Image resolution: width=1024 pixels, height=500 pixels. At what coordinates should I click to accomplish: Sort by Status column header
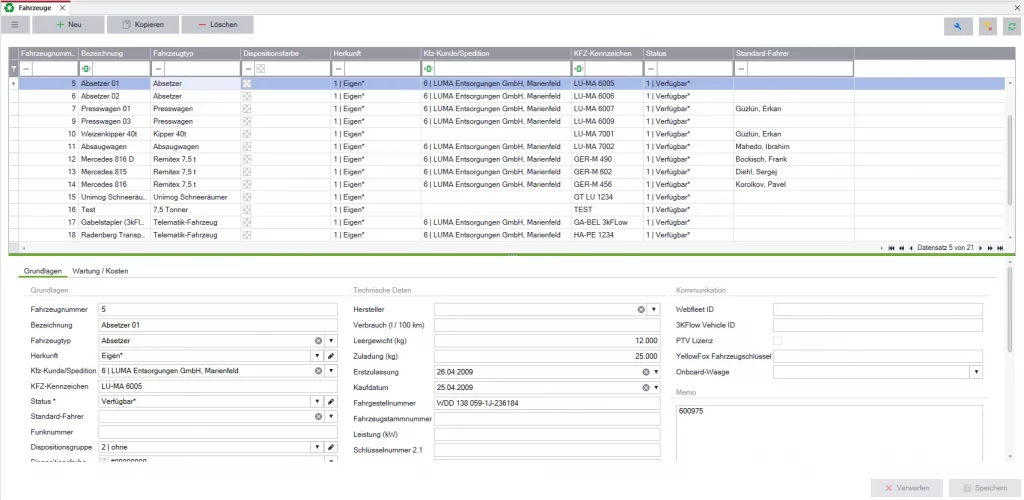(688, 53)
